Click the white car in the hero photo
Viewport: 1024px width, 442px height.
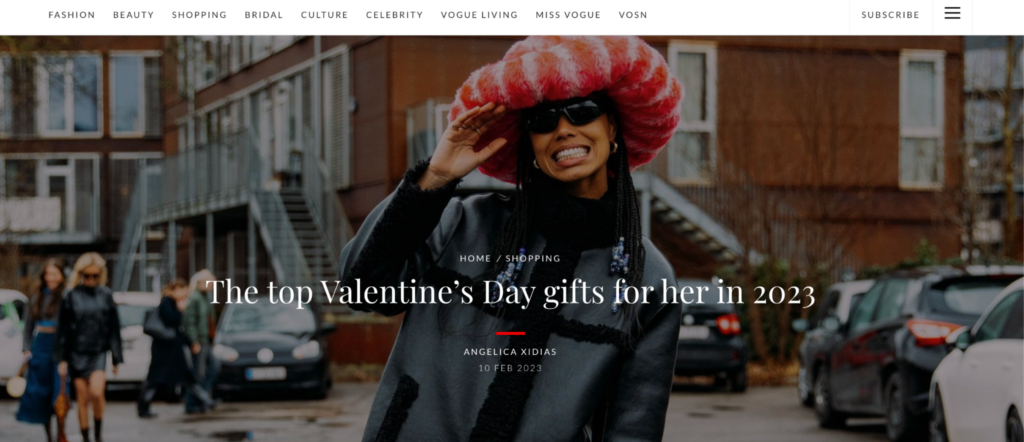coord(978,366)
